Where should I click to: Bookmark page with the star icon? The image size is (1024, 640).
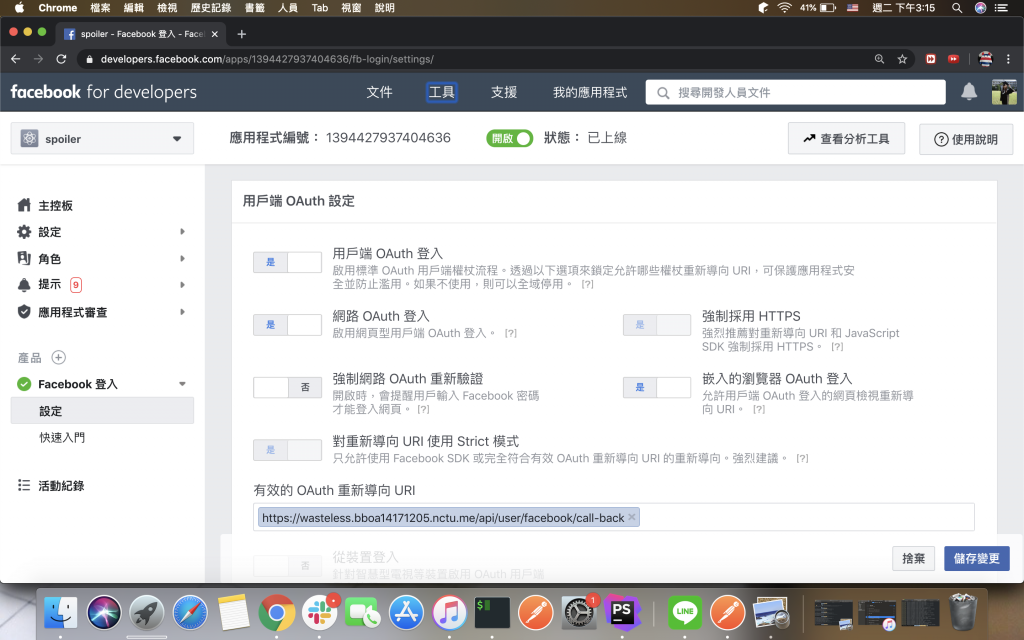902,59
